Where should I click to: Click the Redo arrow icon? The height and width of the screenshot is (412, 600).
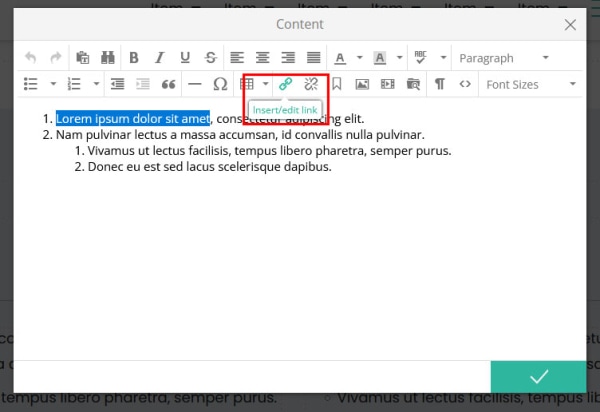coord(56,58)
